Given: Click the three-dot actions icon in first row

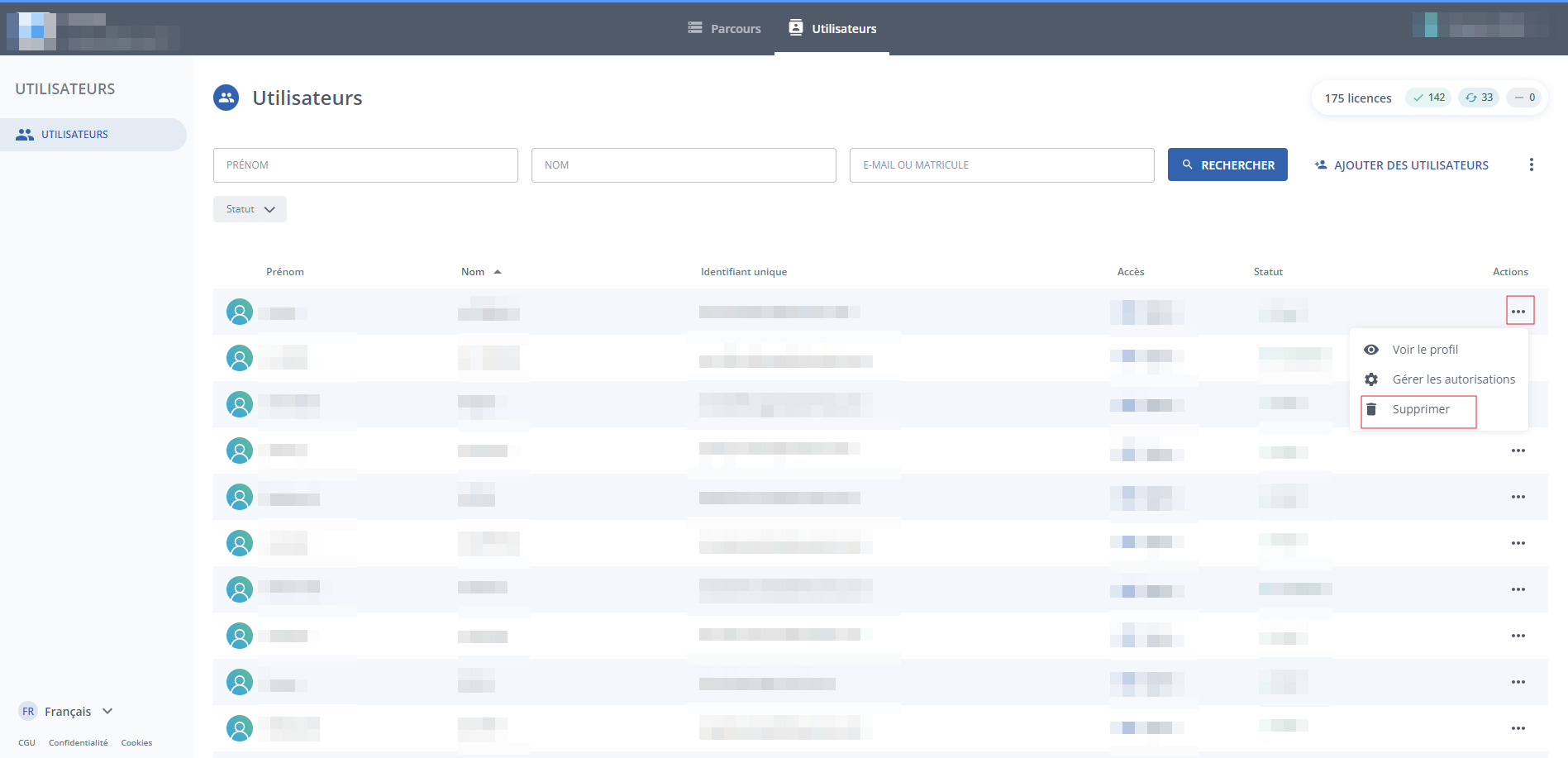Looking at the screenshot, I should [1518, 312].
